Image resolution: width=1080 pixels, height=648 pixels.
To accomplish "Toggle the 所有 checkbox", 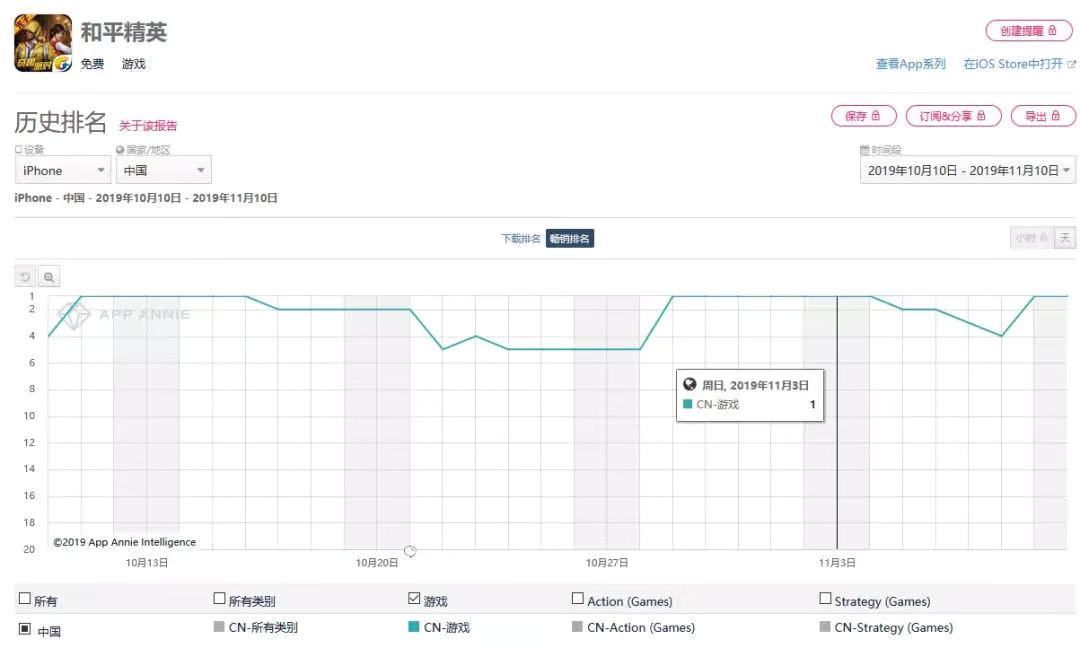I will click(x=25, y=598).
